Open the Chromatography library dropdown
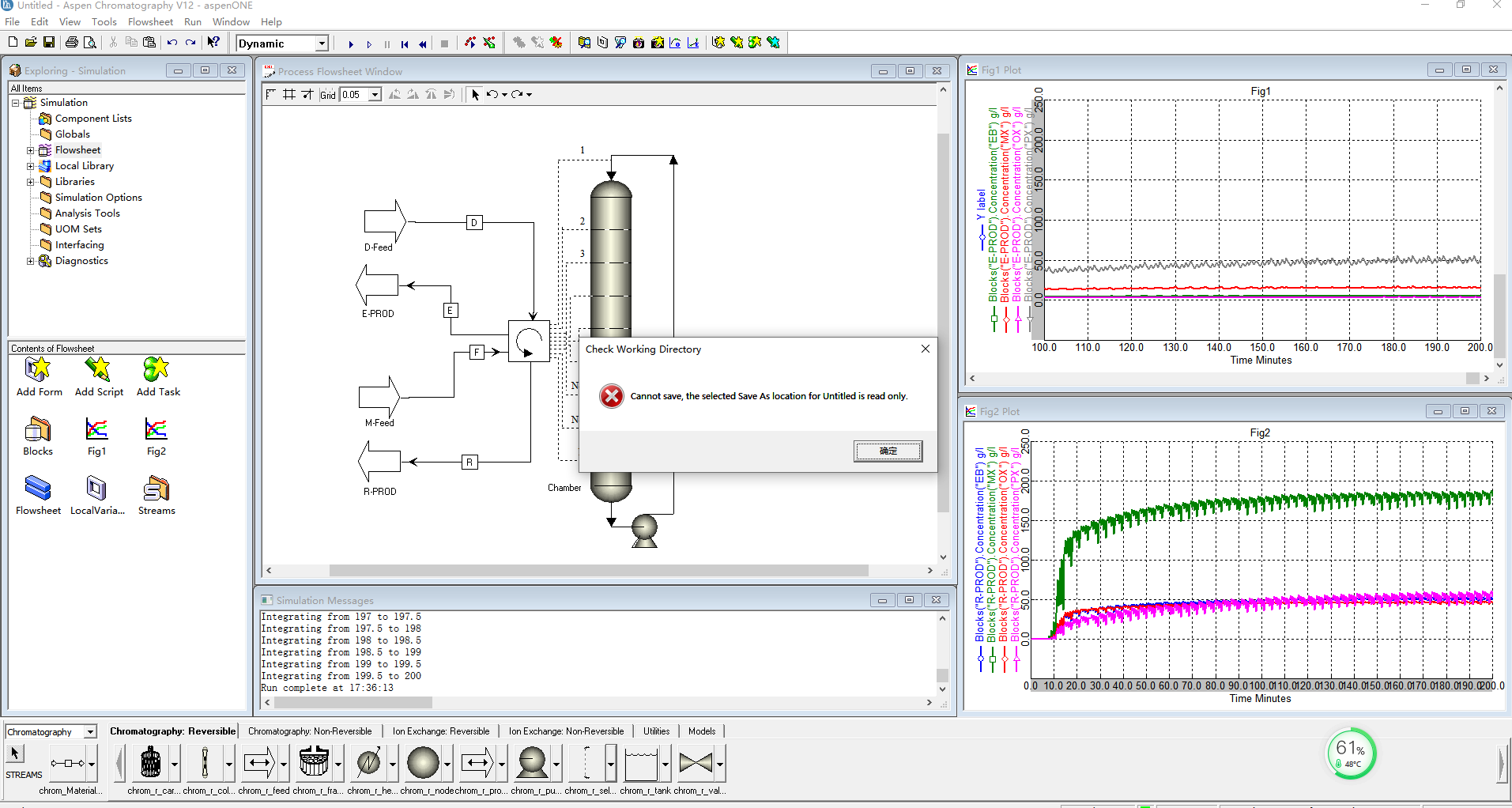This screenshot has height=808, width=1512. click(x=90, y=732)
